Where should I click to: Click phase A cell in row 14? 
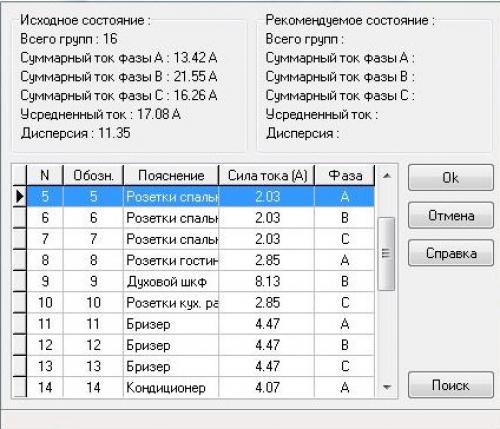[x=345, y=387]
